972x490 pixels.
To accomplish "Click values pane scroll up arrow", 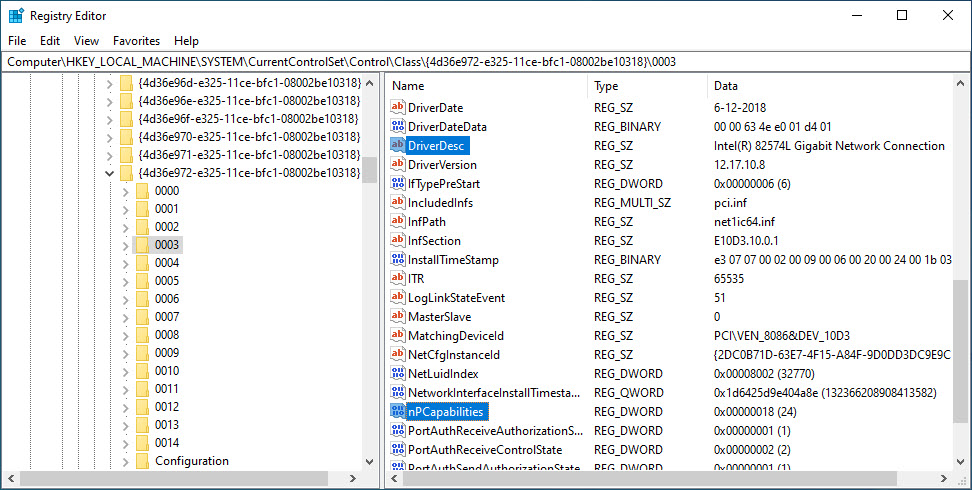I will coord(961,83).
